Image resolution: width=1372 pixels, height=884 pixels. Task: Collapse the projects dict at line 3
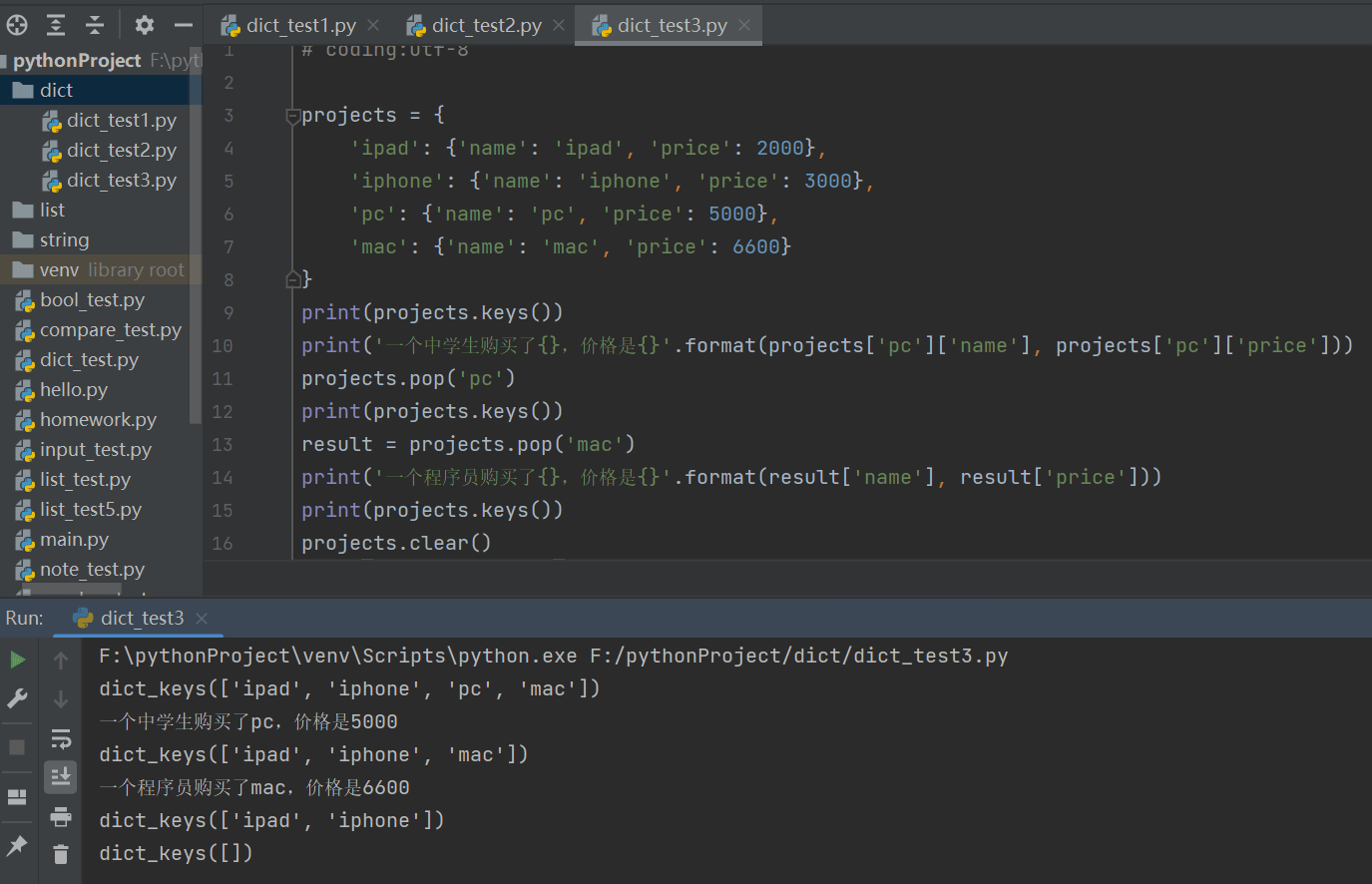click(x=292, y=116)
